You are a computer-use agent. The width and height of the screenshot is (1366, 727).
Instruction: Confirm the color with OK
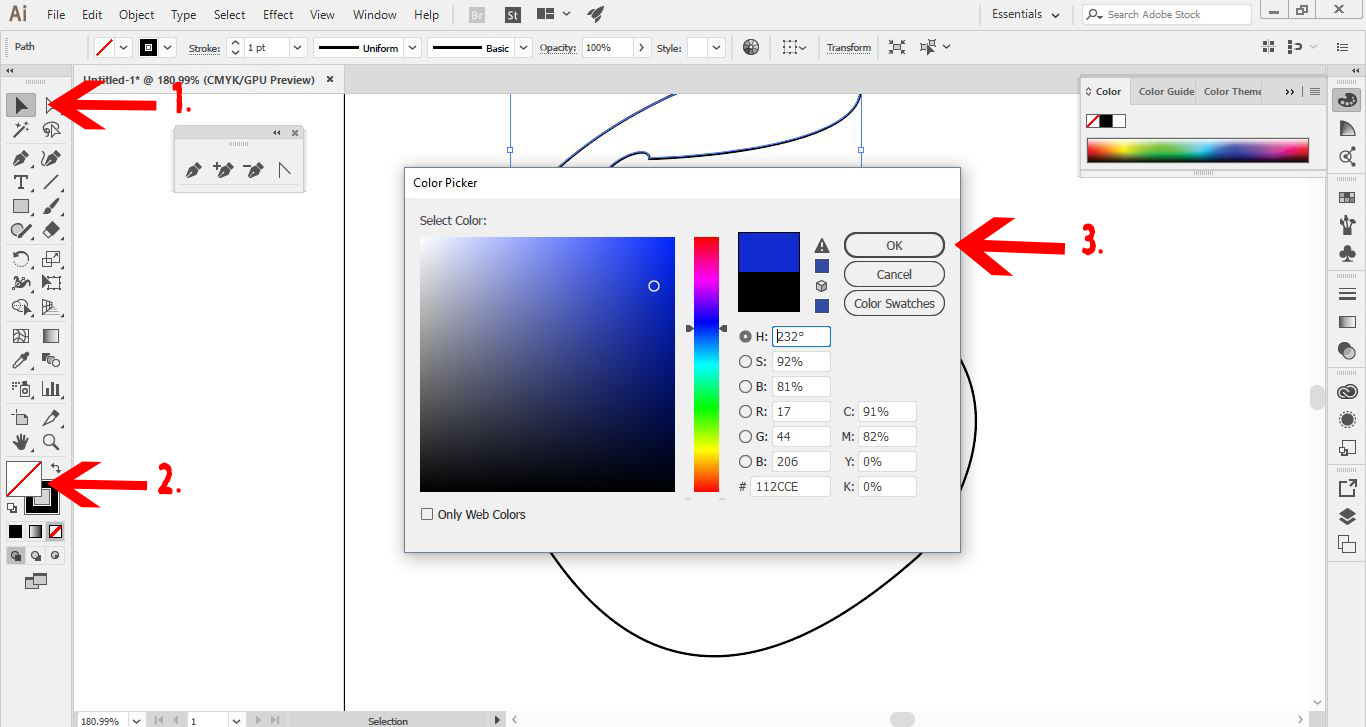(893, 244)
